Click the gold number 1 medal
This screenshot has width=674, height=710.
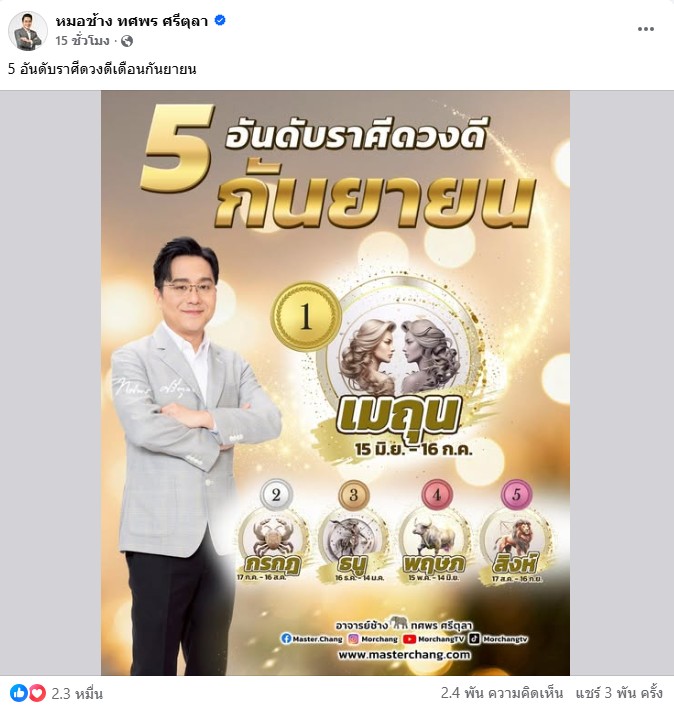click(306, 316)
